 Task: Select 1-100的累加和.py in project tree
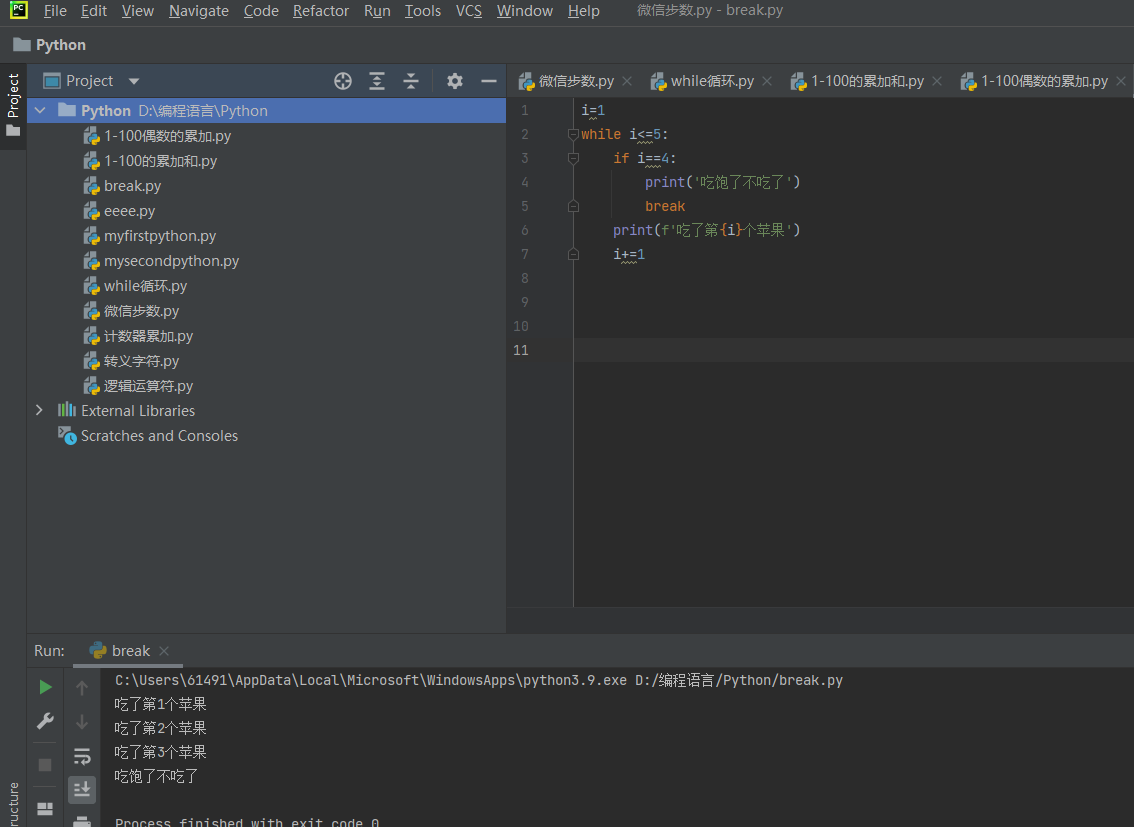[x=150, y=160]
